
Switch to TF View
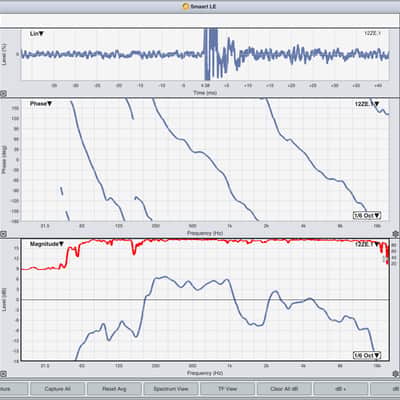click(x=227, y=389)
